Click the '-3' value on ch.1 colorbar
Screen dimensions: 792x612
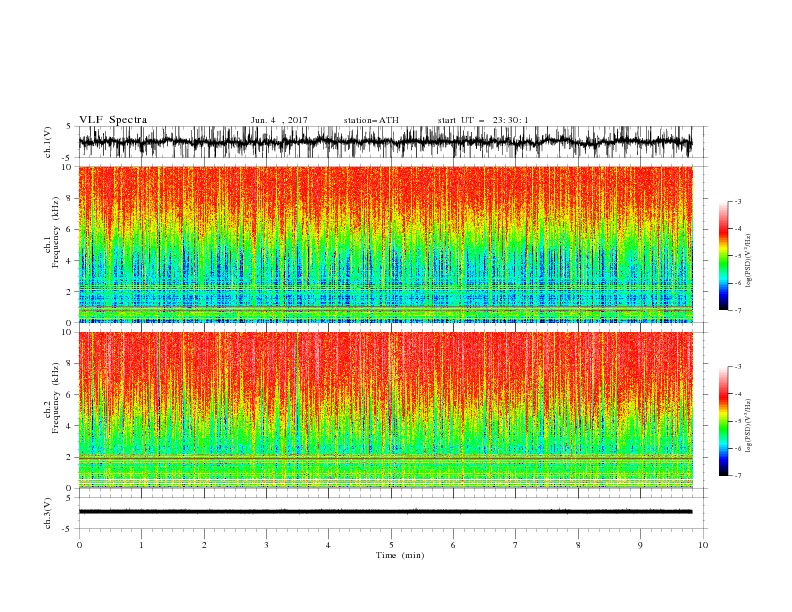tap(737, 201)
